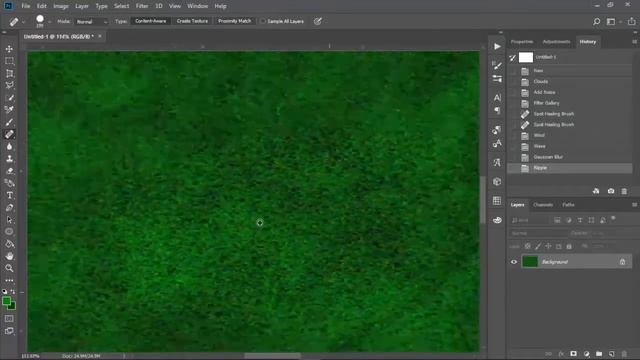The width and height of the screenshot is (640, 360).
Task: Toggle lock all padlock in Layers lock row
Action: coord(569,247)
